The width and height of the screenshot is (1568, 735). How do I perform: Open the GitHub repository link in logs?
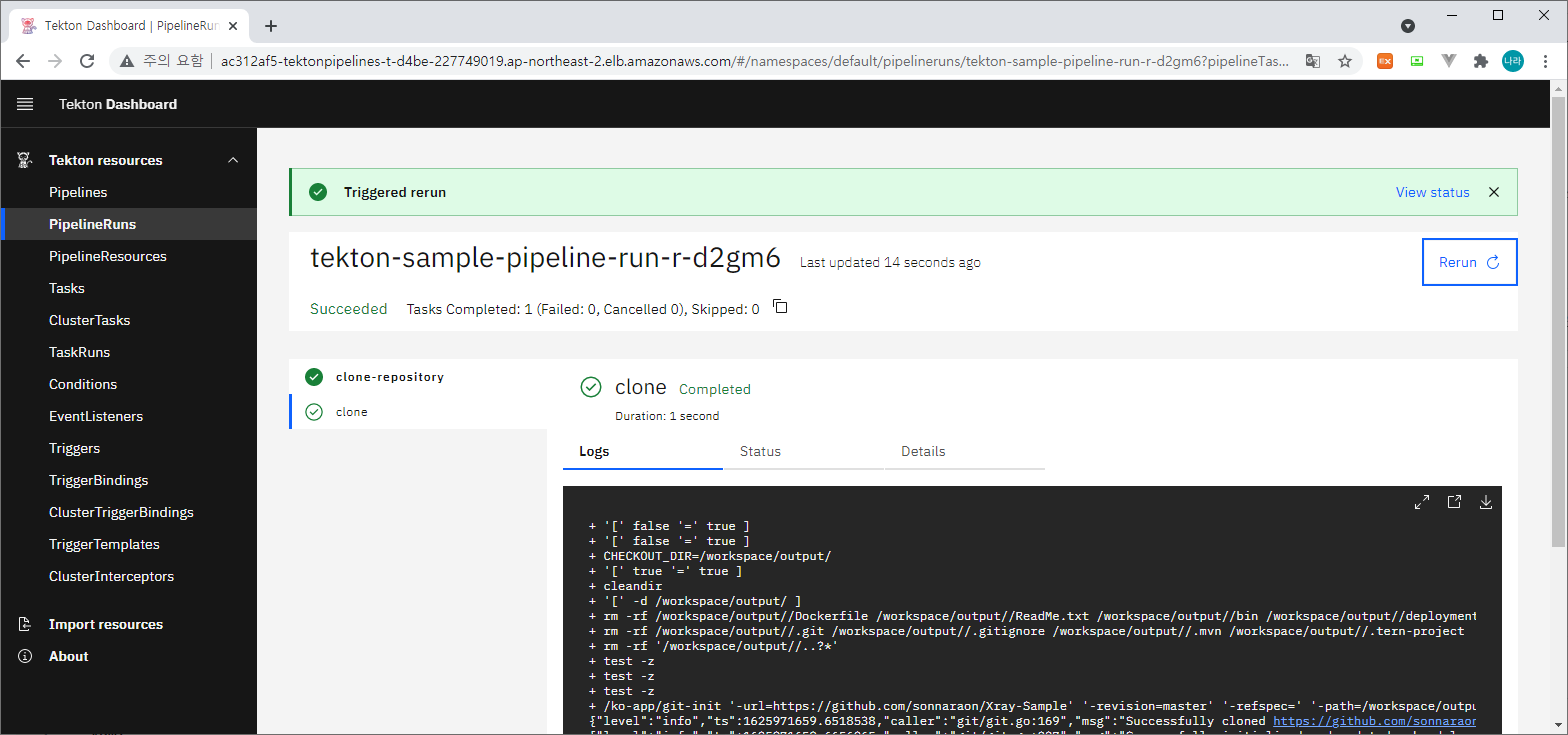(x=1374, y=721)
